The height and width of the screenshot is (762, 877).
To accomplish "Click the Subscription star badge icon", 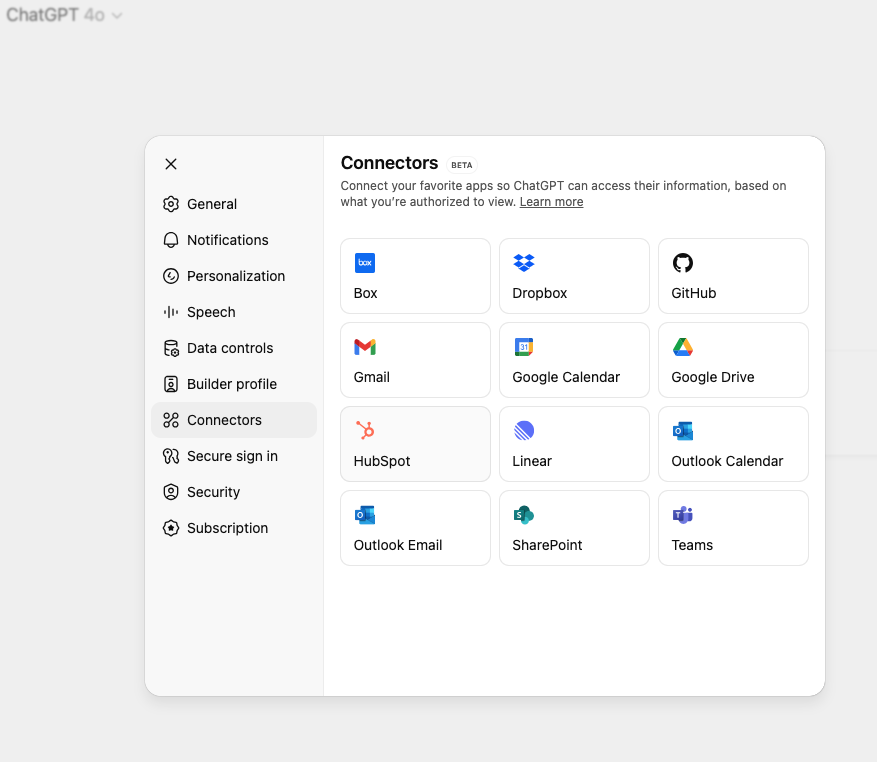I will 171,528.
